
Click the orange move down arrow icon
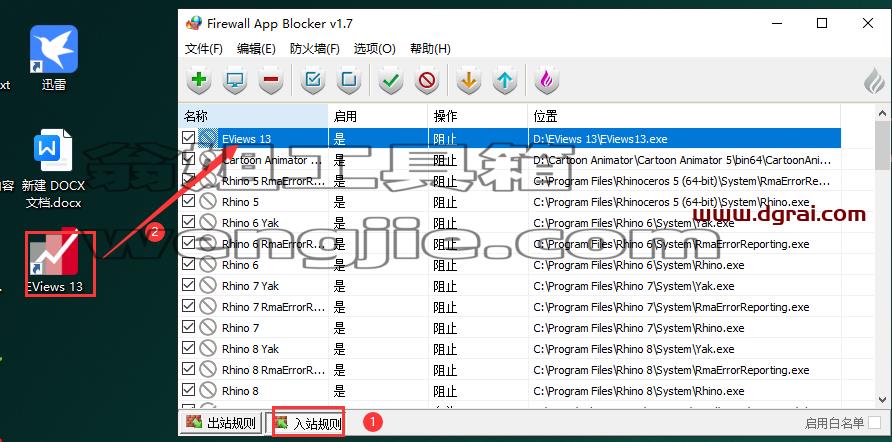(x=468, y=80)
